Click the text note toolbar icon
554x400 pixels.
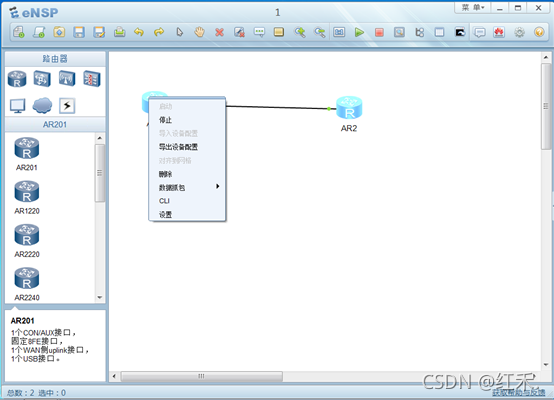coord(259,33)
